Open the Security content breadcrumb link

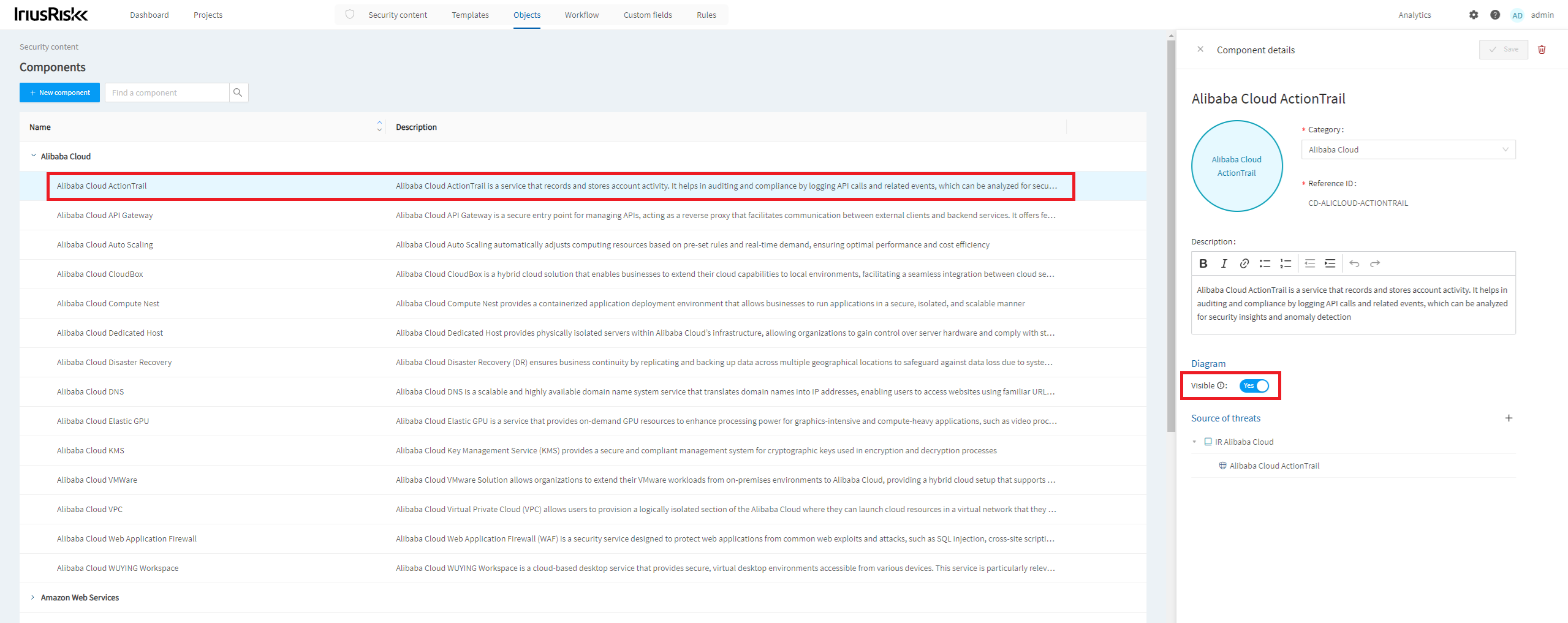[x=48, y=46]
